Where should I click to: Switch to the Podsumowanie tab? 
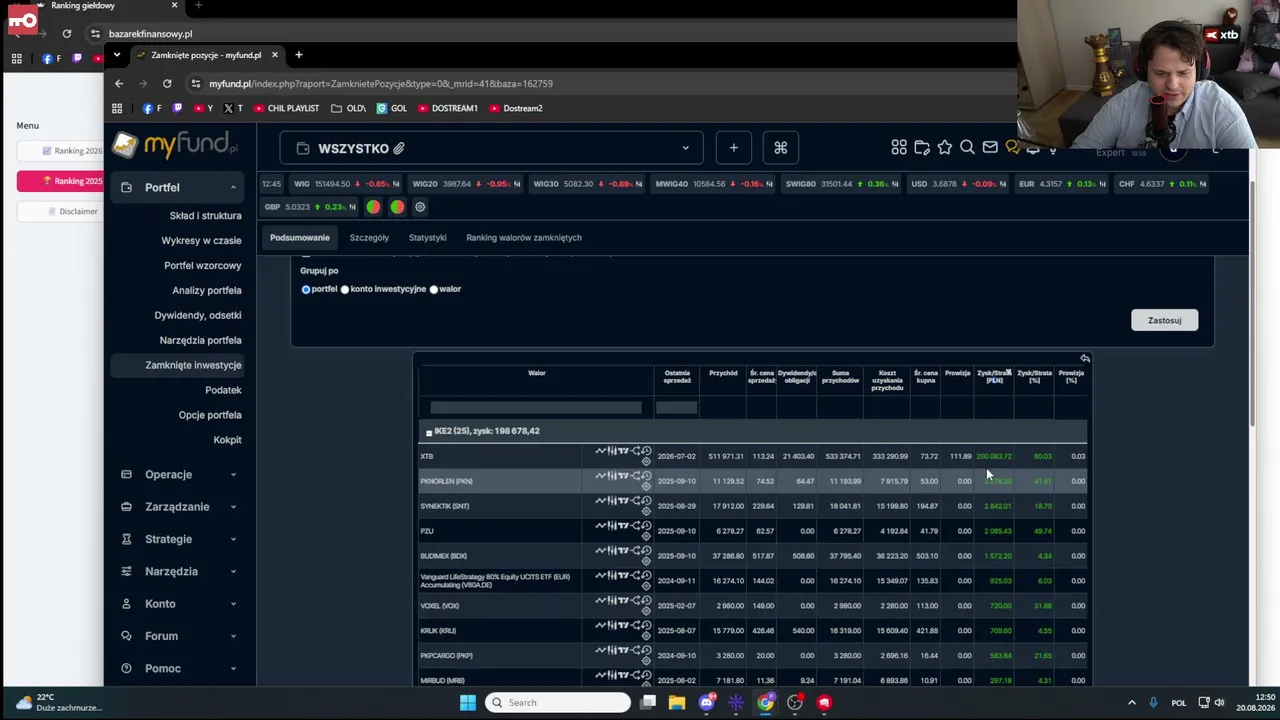click(x=300, y=238)
